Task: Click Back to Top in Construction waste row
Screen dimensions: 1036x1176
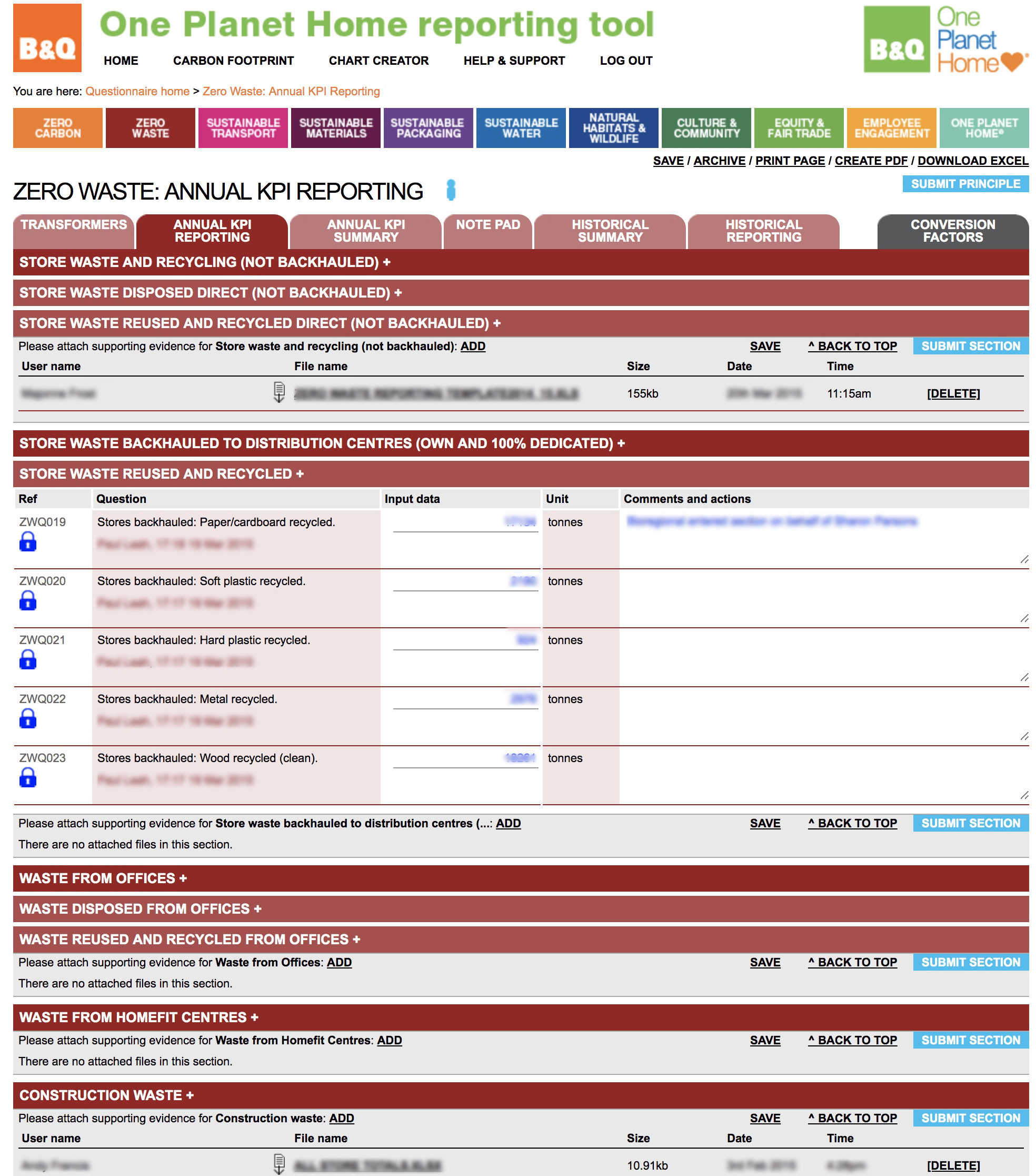Action: (852, 1119)
